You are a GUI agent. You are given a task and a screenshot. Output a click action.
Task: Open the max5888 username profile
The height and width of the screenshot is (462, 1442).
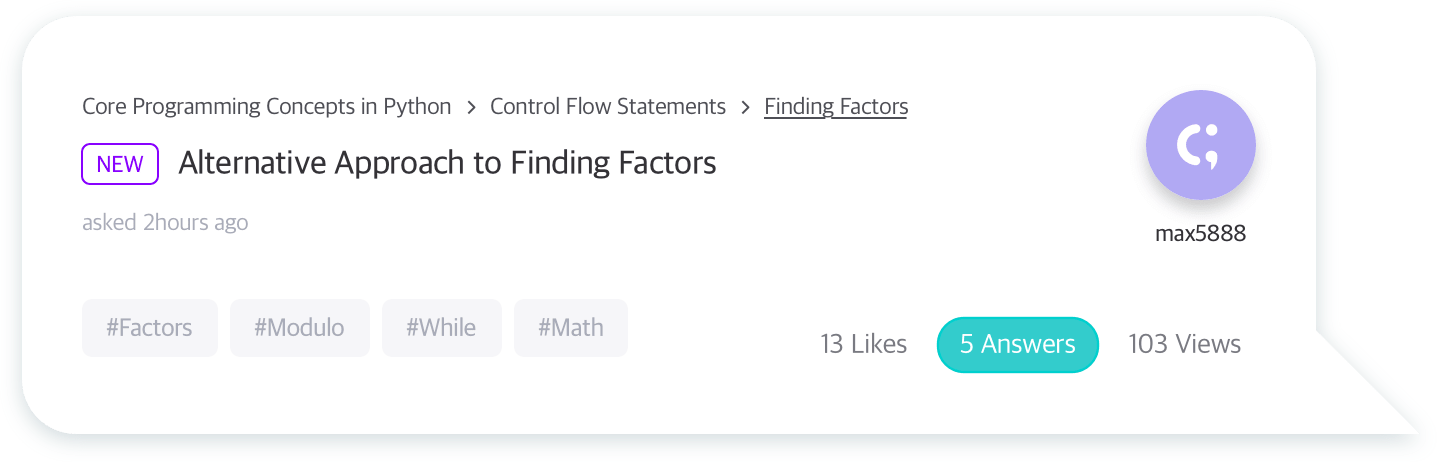1200,234
